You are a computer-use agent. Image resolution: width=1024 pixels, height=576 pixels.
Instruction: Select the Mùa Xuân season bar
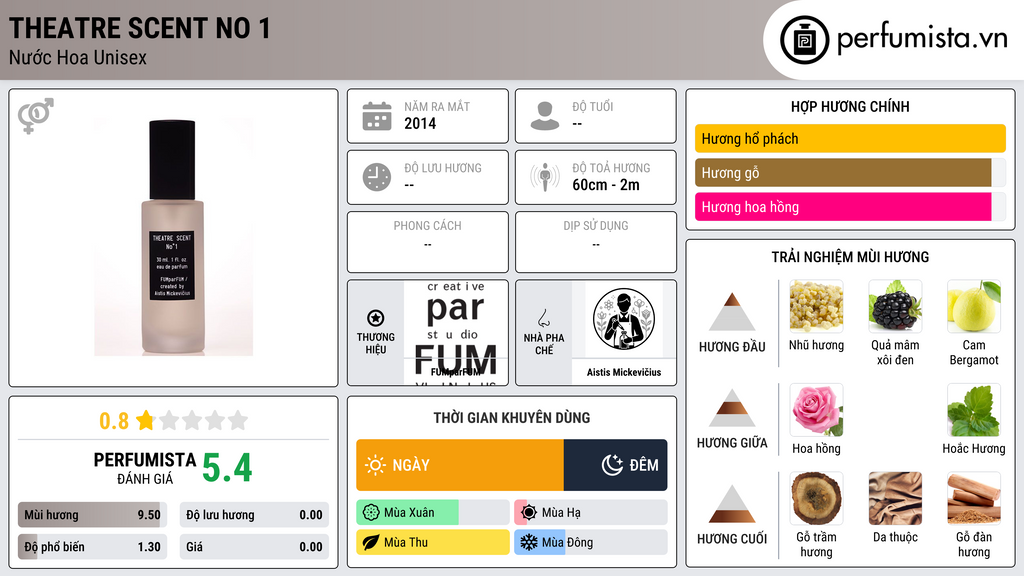[x=432, y=513]
